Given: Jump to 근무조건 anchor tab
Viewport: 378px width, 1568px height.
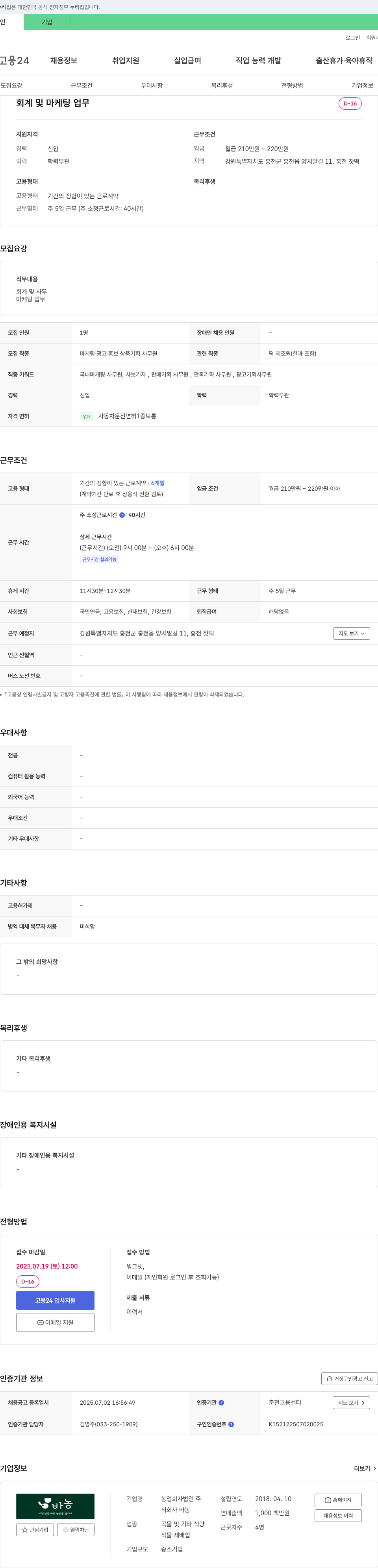Looking at the screenshot, I should coord(82,86).
